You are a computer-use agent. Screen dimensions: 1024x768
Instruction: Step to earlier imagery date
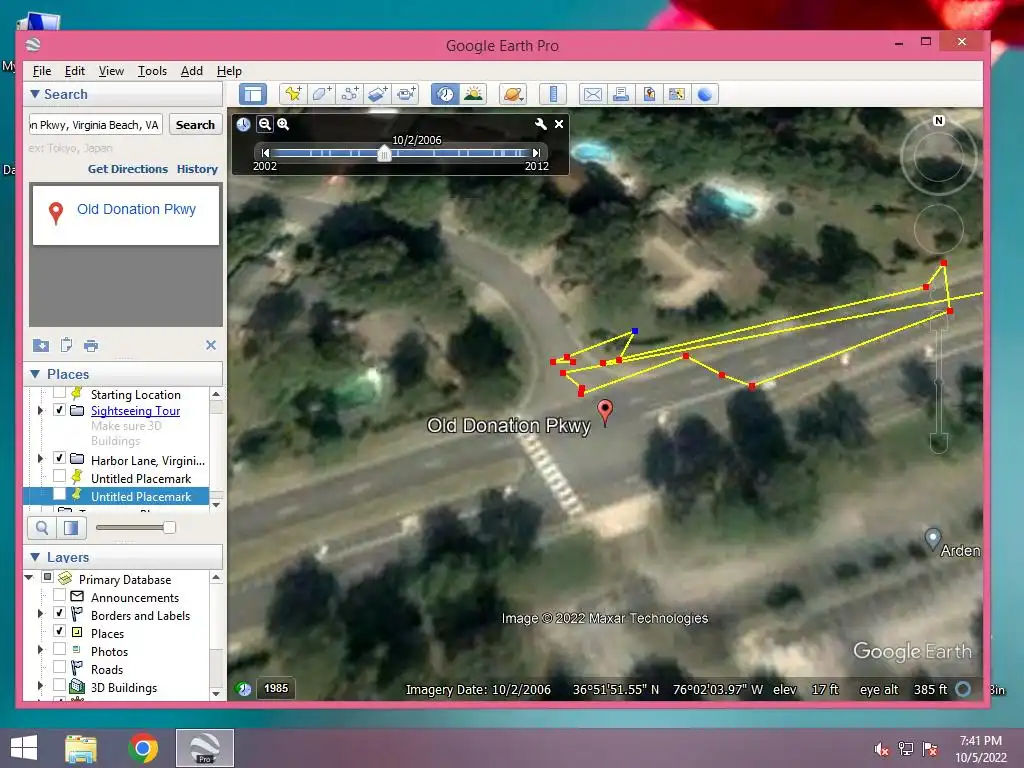pos(265,153)
